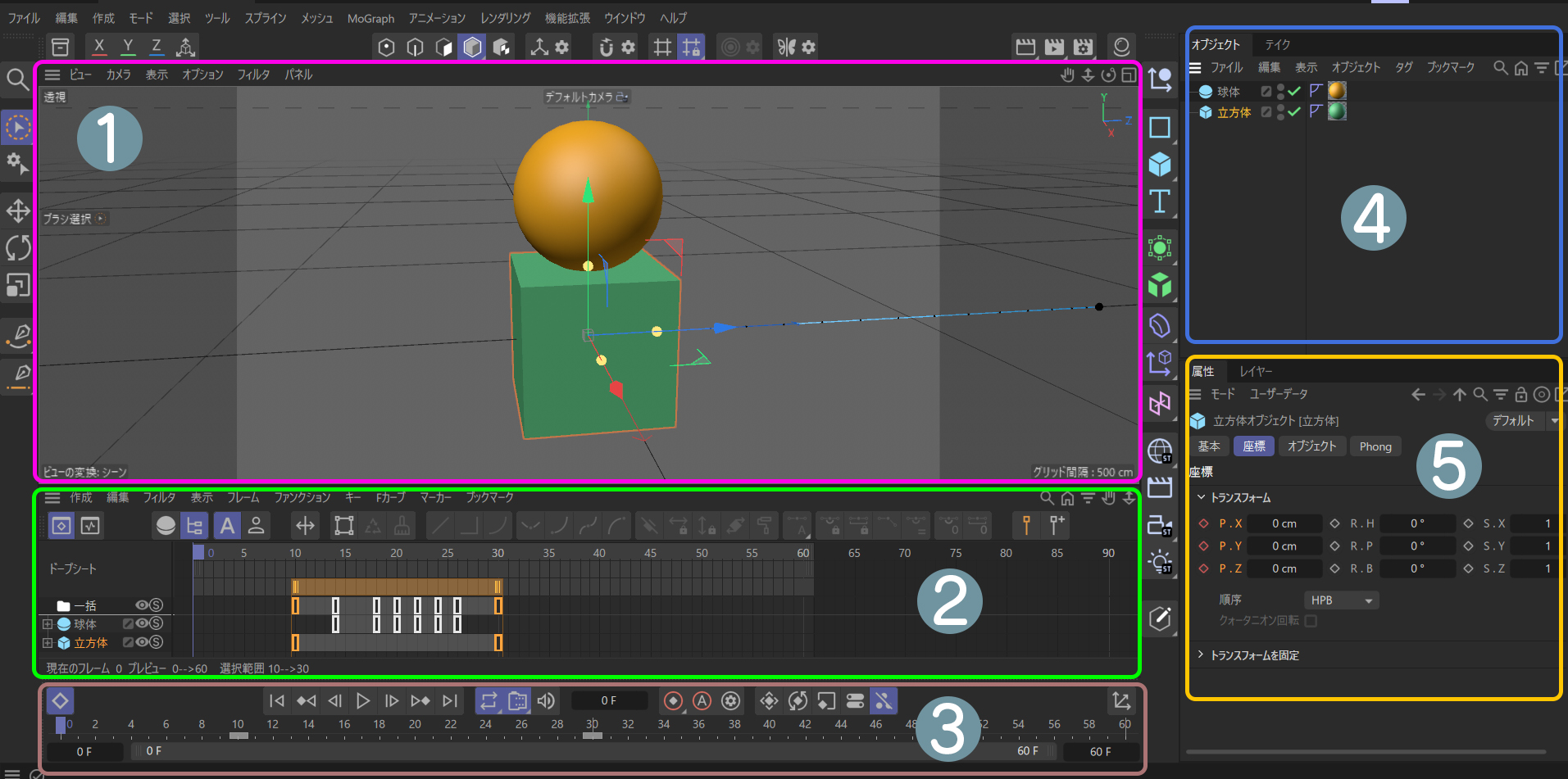The height and width of the screenshot is (779, 1568).
Task: Switch to the テイク tab
Action: pos(1277,44)
